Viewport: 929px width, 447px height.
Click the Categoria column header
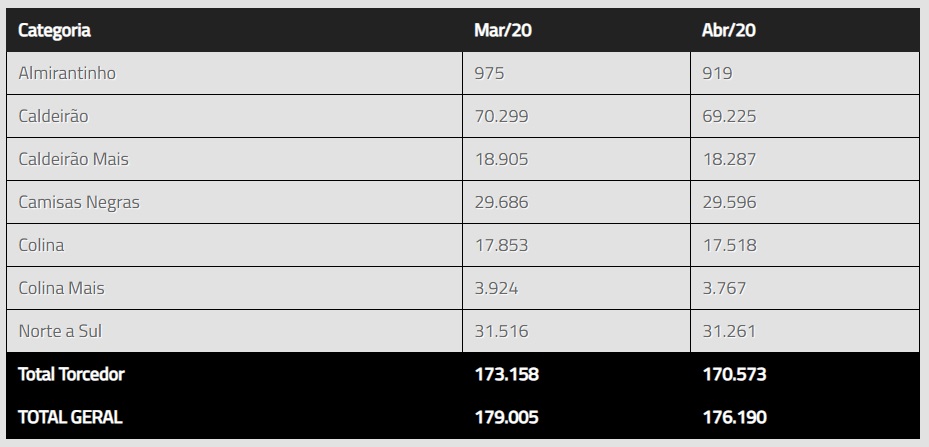54,30
